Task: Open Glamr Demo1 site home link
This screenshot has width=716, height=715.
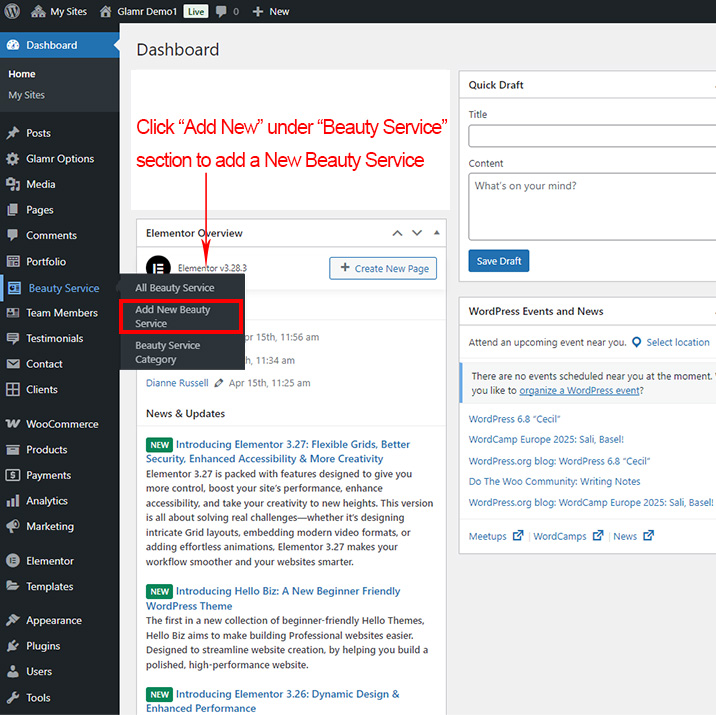Action: pos(138,11)
